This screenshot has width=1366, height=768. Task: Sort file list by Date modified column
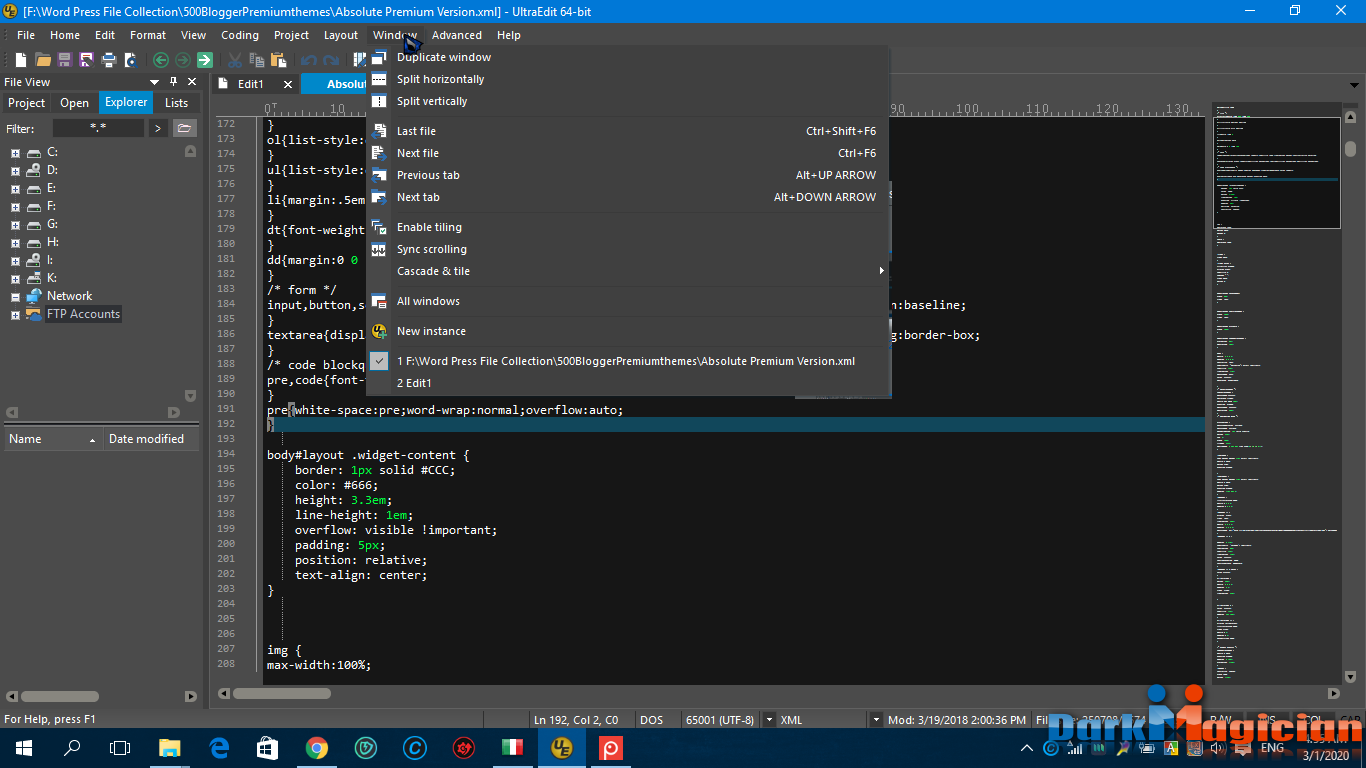[x=151, y=439]
